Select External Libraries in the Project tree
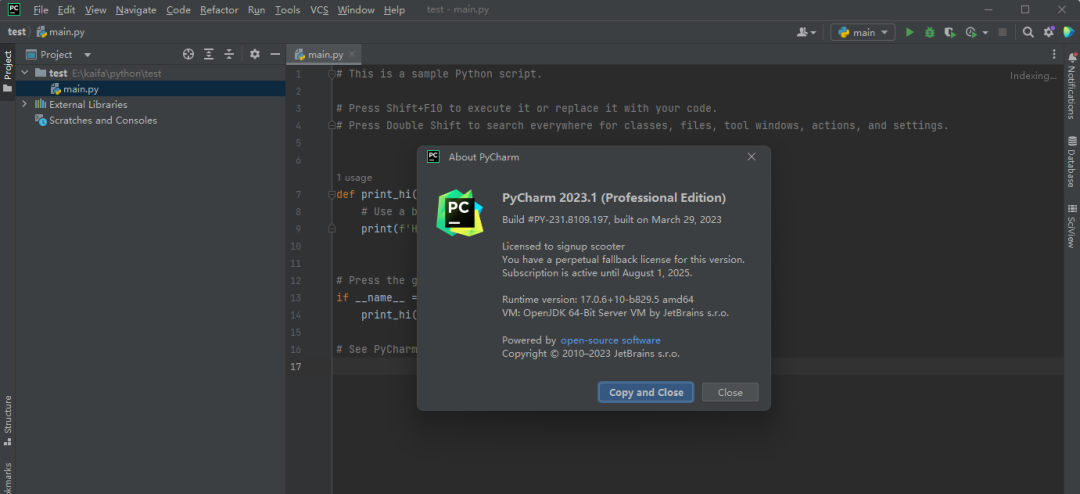The height and width of the screenshot is (494, 1080). click(81, 104)
